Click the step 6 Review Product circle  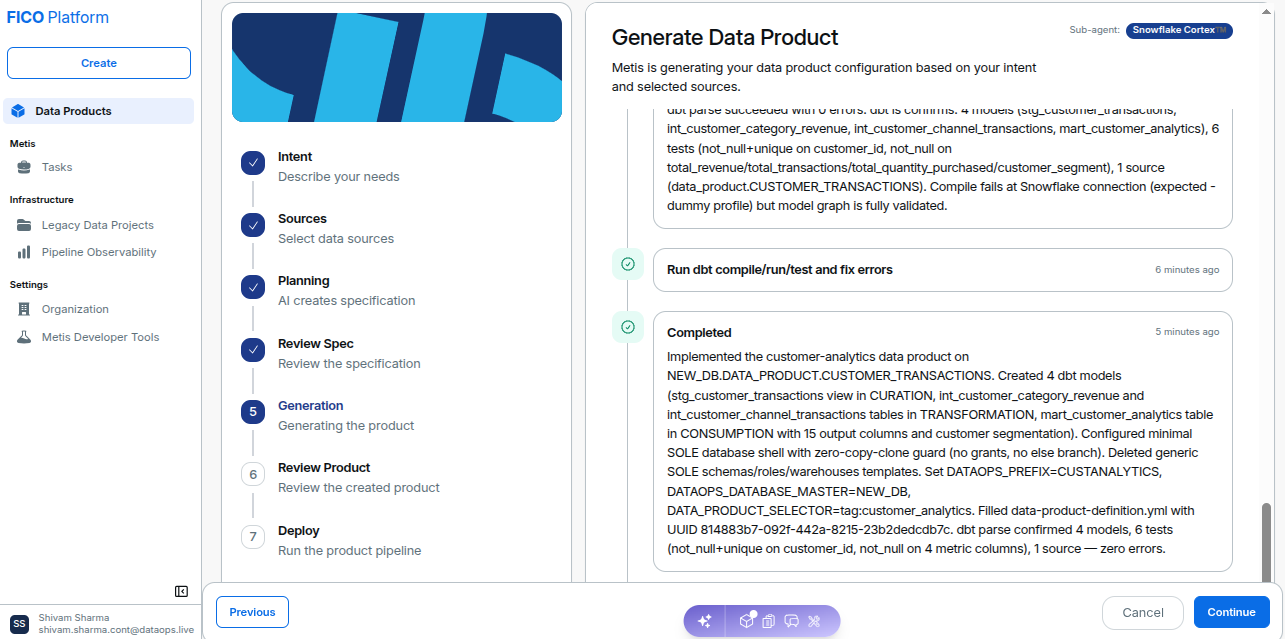[x=253, y=474]
